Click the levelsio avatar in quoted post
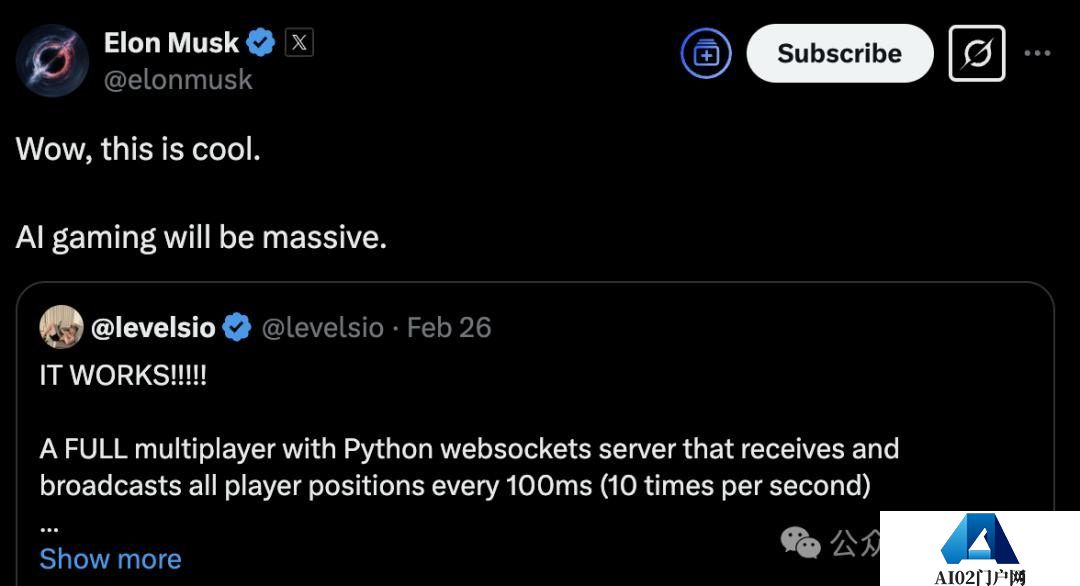This screenshot has width=1080, height=586. click(61, 327)
